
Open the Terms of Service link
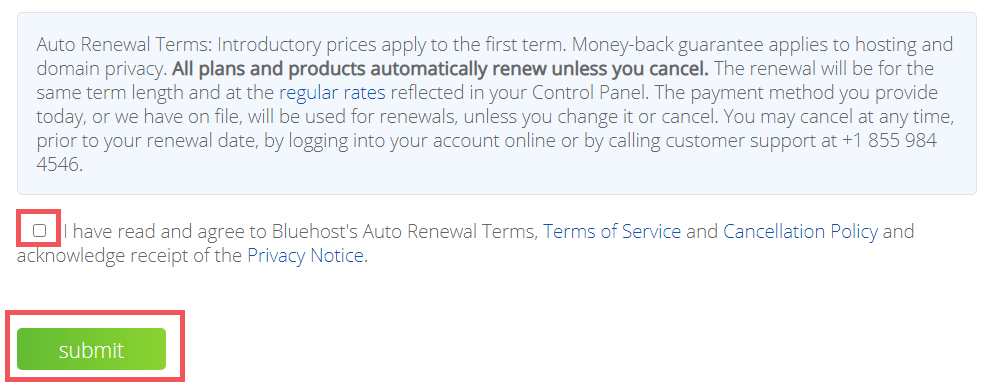(x=612, y=231)
